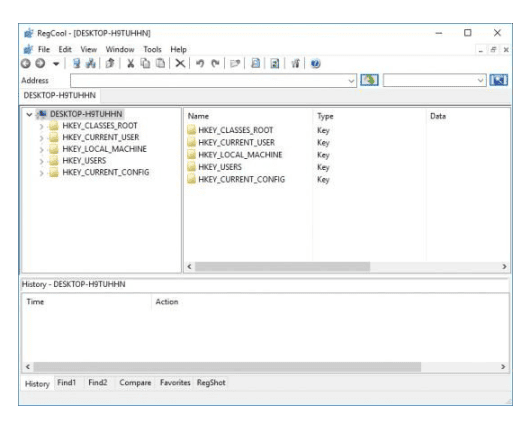Open the search field dropdown arrow

[480, 81]
